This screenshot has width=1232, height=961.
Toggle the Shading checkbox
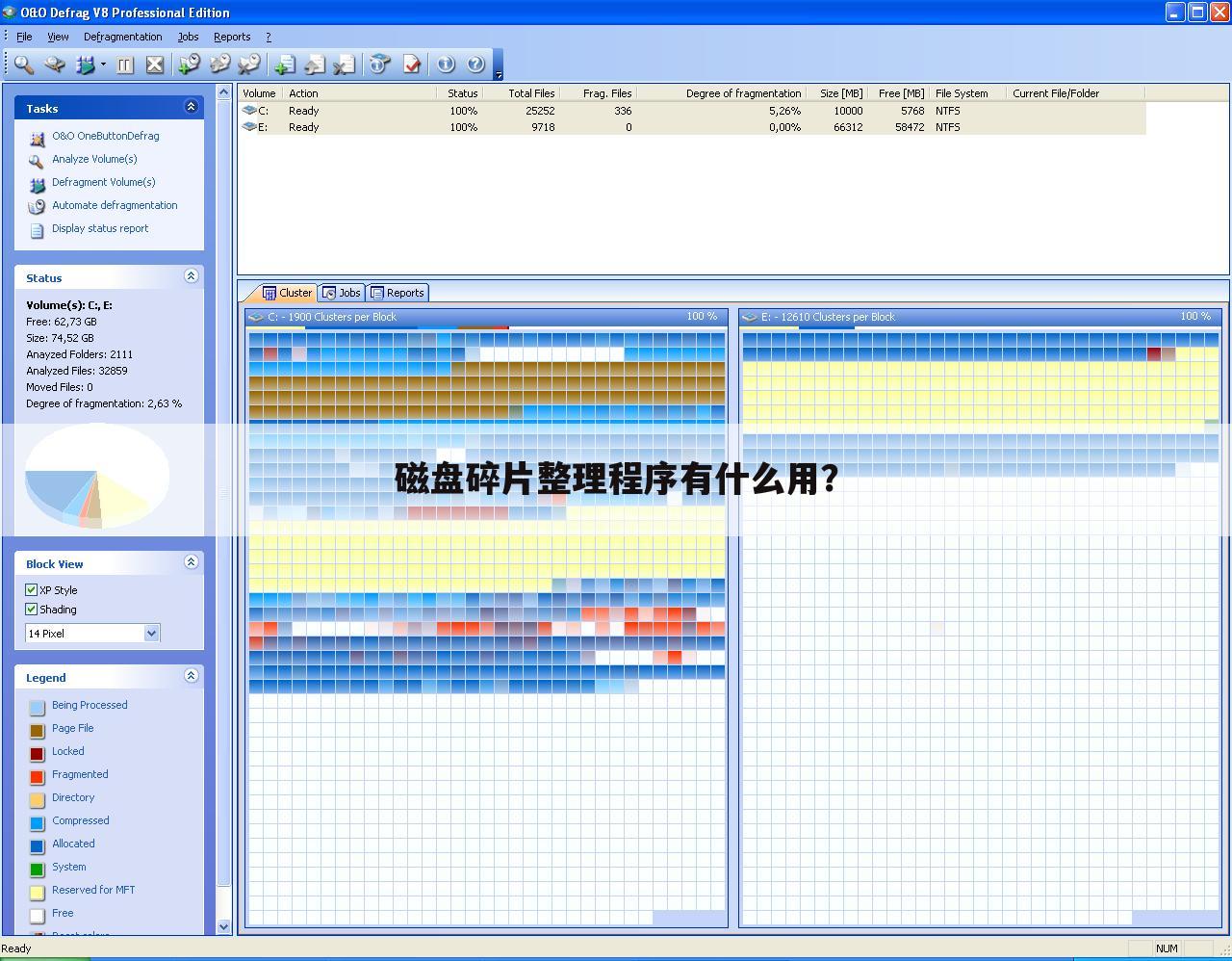click(x=31, y=609)
